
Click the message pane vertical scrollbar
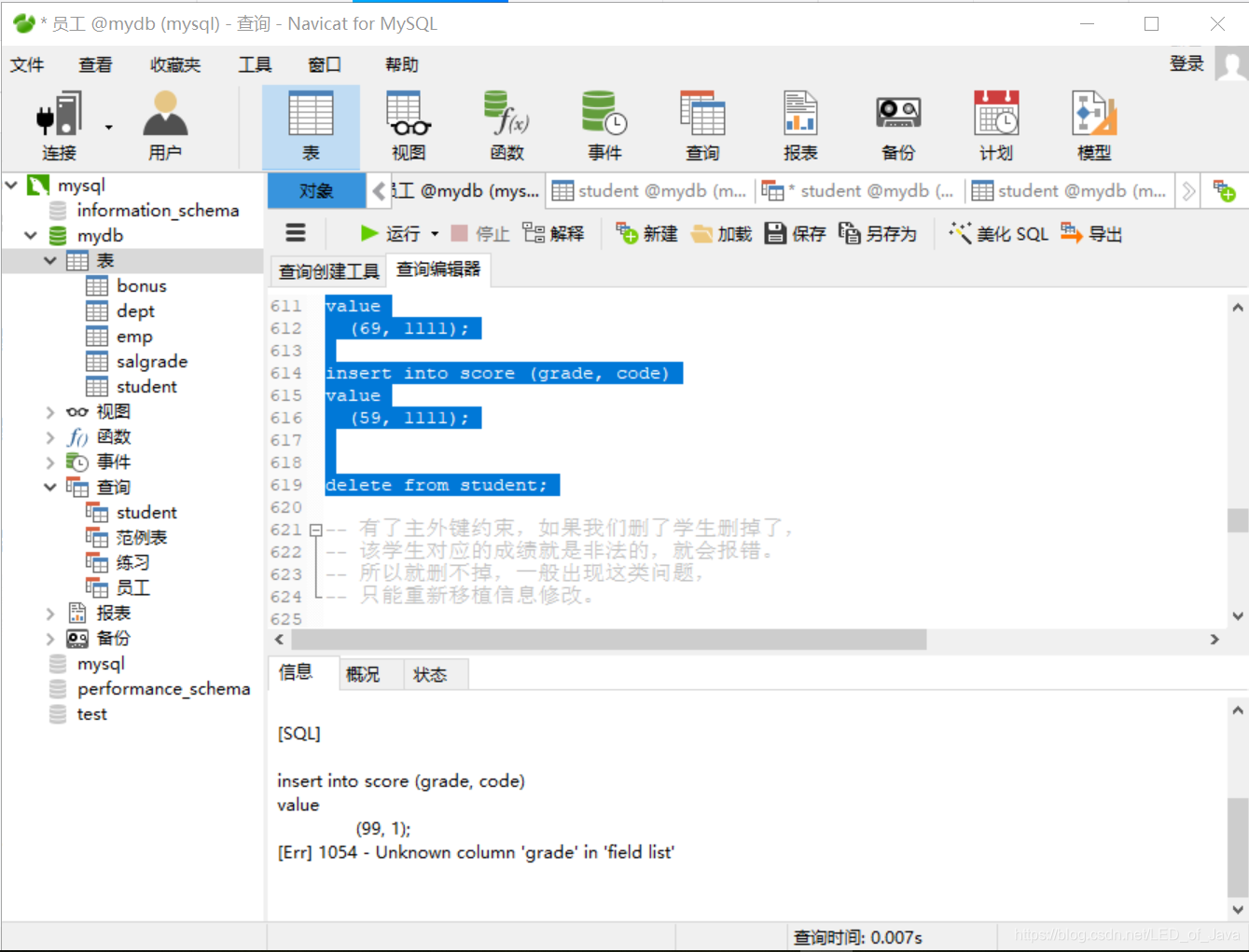coord(1238,847)
